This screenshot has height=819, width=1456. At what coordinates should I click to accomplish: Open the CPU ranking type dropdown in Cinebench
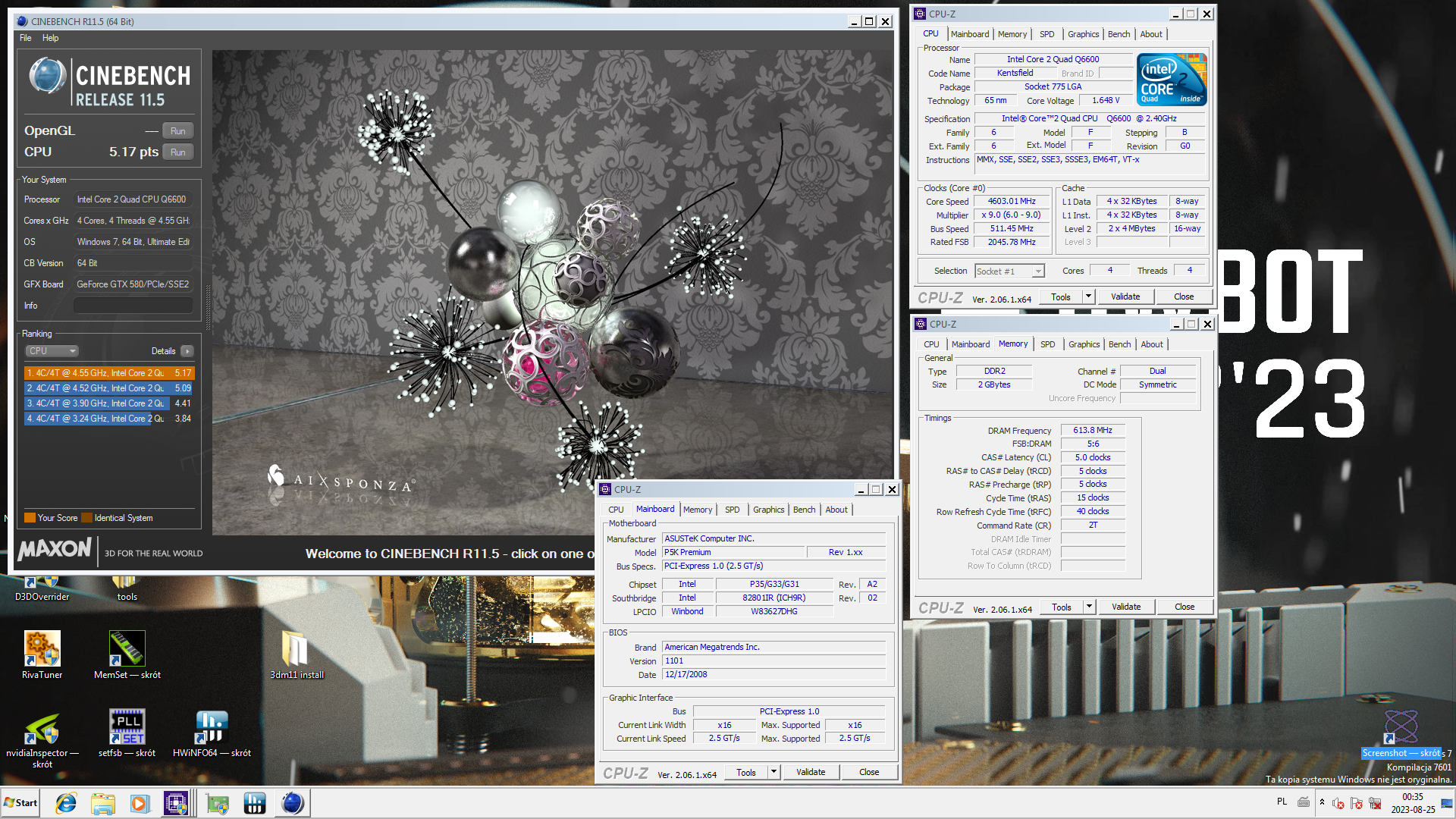point(52,351)
